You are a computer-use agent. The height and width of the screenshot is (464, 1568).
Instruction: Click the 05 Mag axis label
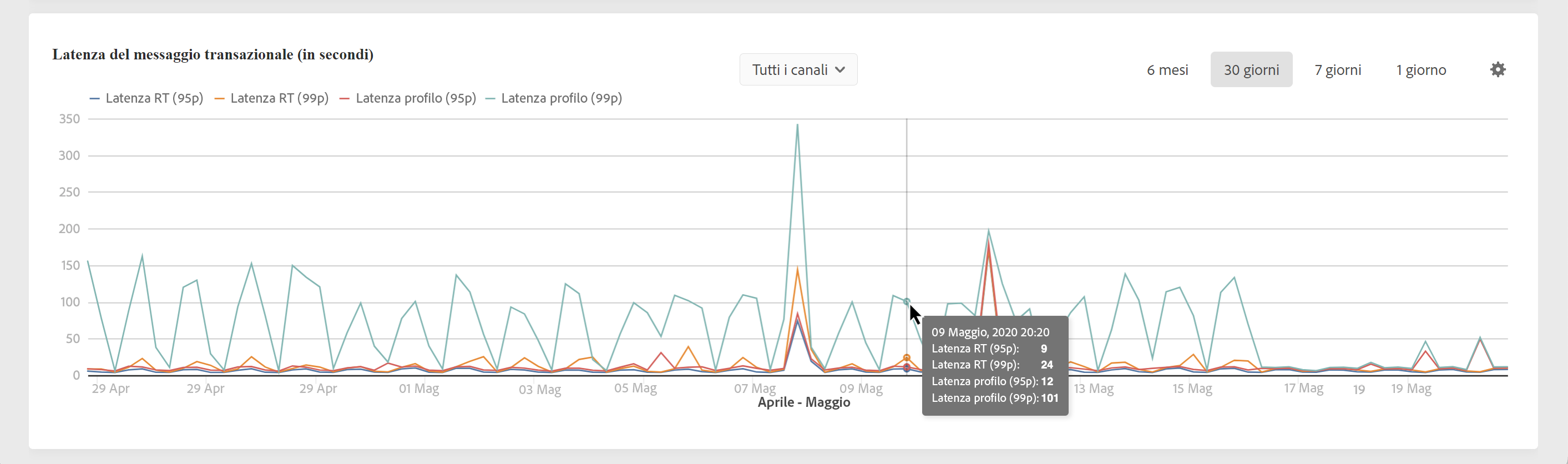click(635, 389)
